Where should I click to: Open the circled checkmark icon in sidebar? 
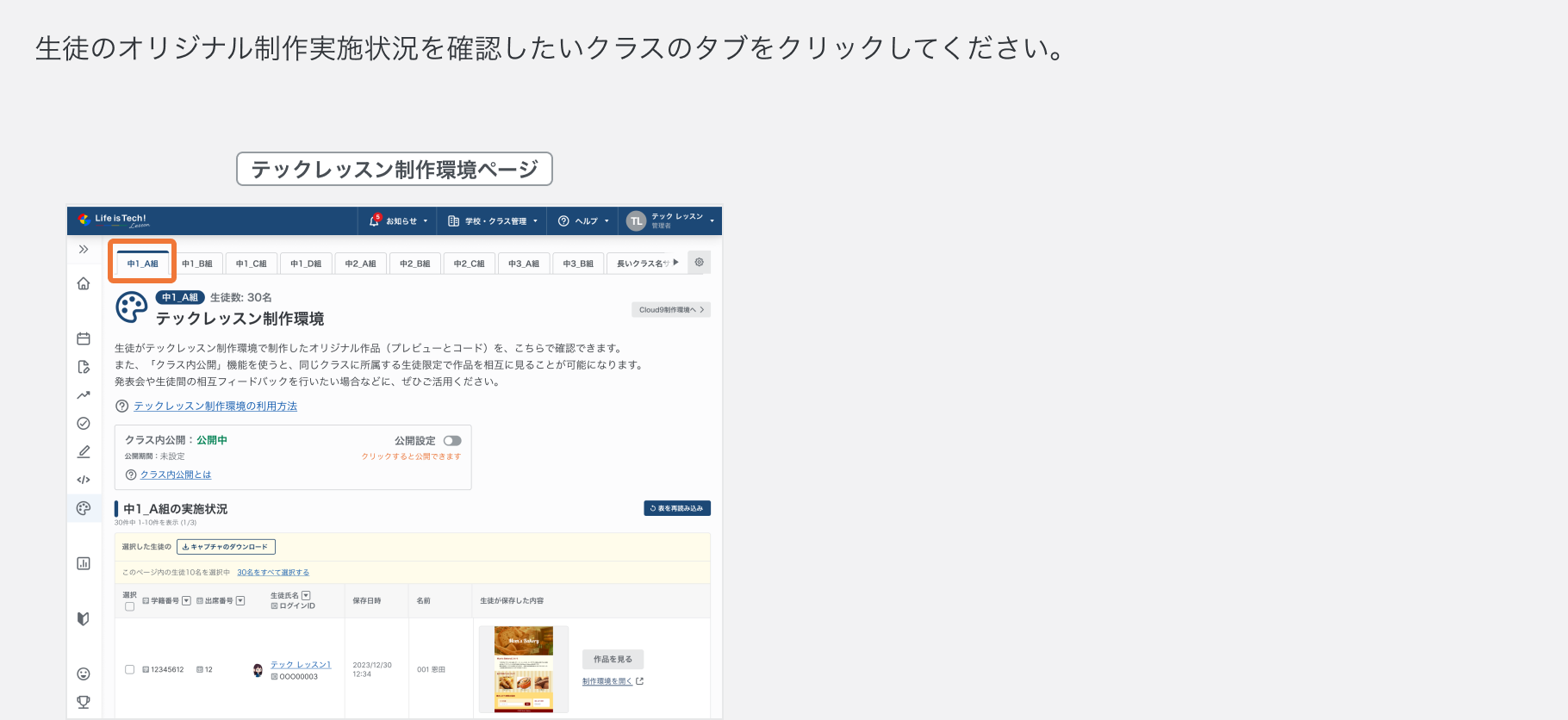pyautogui.click(x=84, y=423)
